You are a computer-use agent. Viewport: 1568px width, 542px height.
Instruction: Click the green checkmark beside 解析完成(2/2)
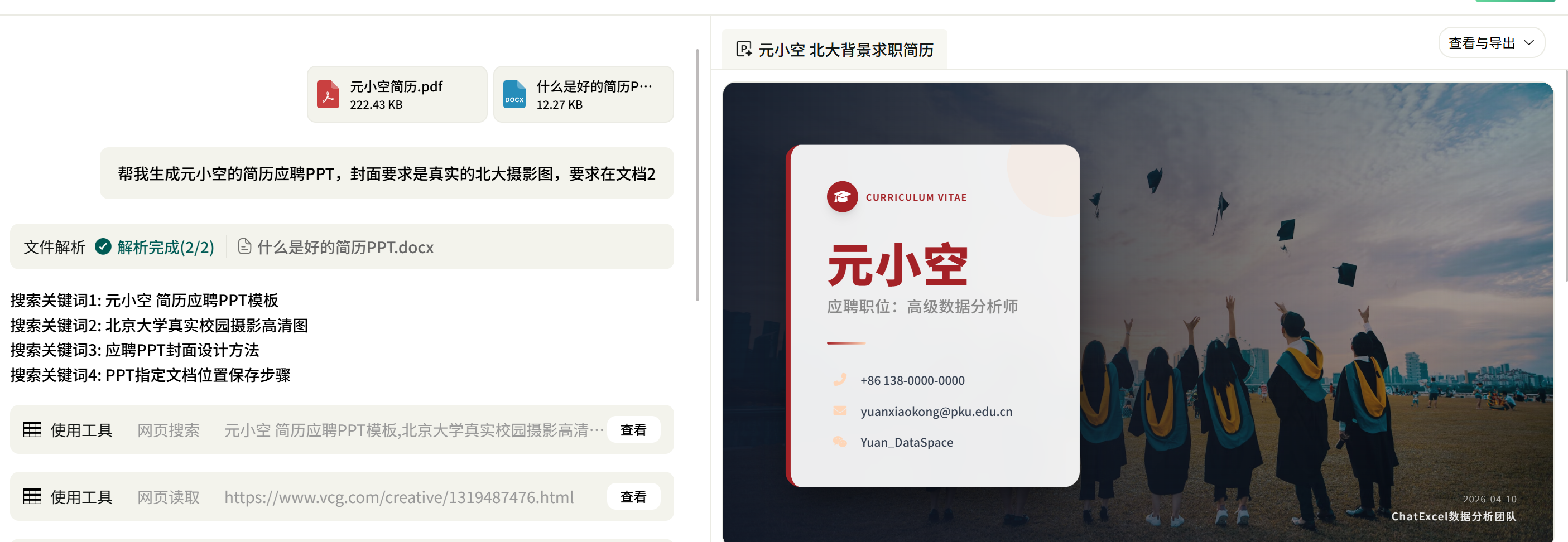coord(103,246)
